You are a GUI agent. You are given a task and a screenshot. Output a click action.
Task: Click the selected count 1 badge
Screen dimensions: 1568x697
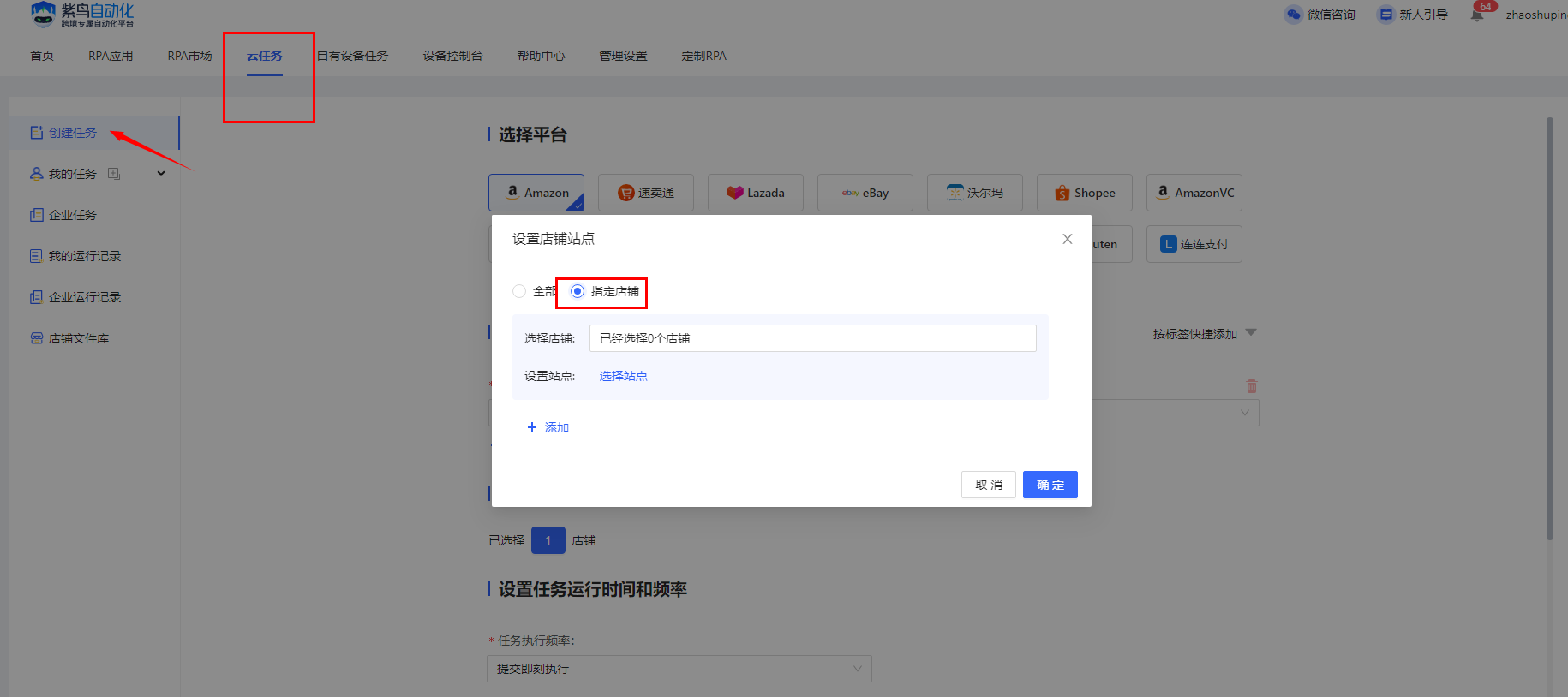tap(548, 540)
